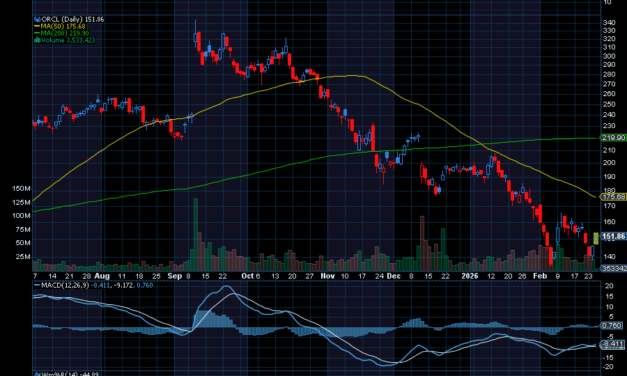Viewport: 627px width, 376px height.
Task: Click the ORCL (Daily) 151.86 legend label
Action: 73,19
